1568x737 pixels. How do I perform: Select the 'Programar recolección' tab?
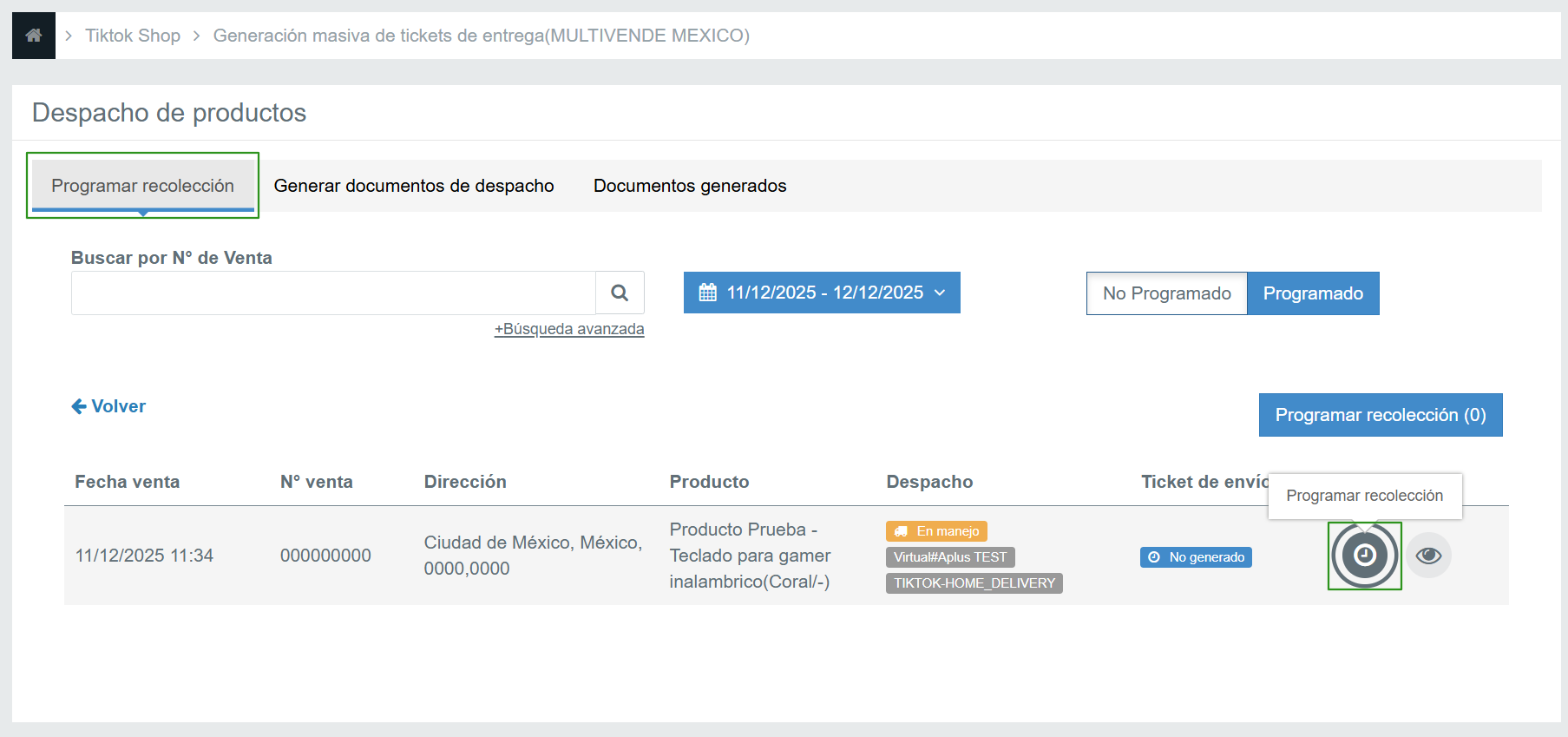[x=143, y=186]
